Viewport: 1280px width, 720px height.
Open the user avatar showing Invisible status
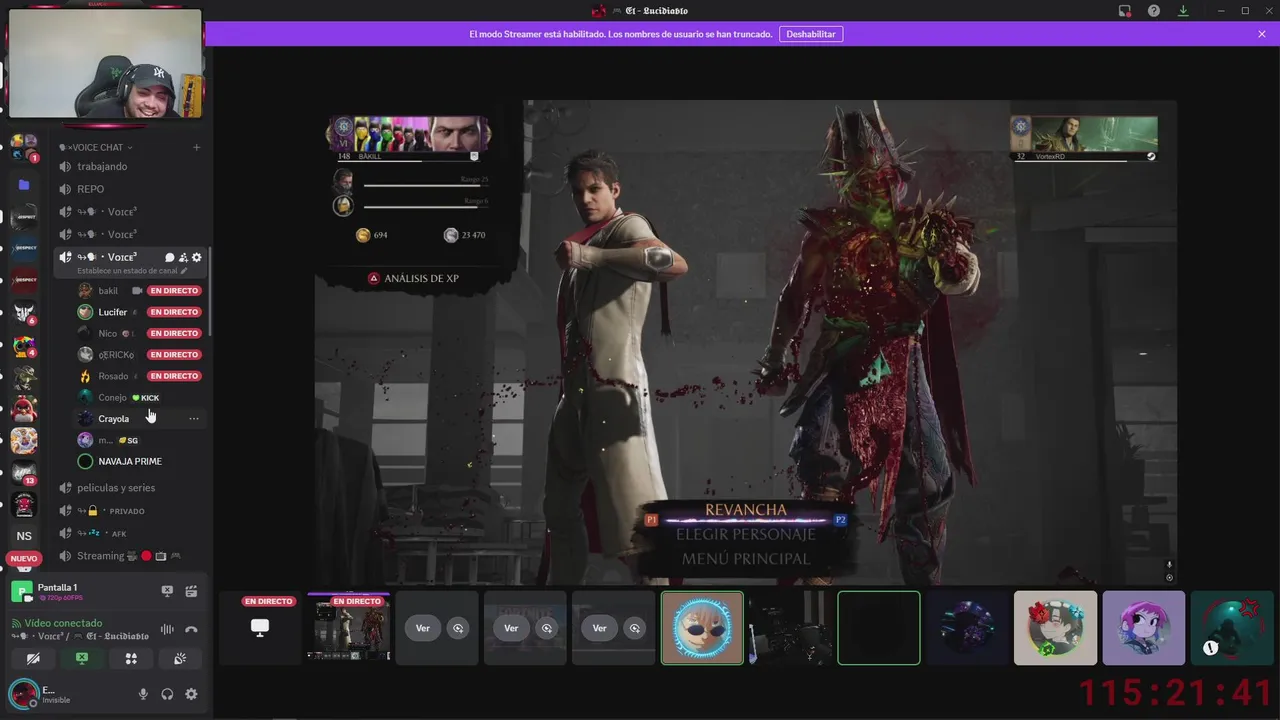22,694
